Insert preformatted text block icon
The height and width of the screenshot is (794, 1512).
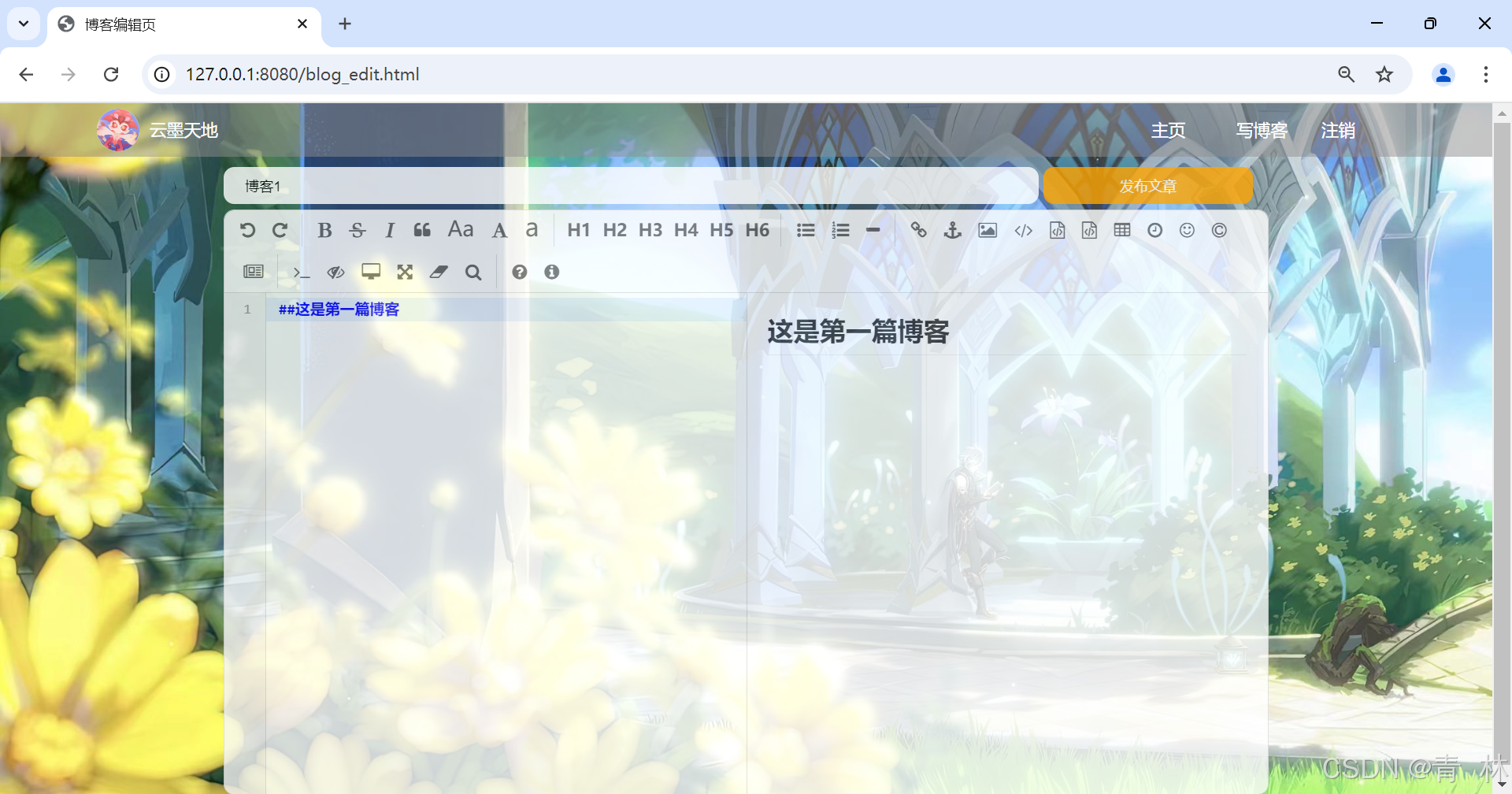(1057, 230)
